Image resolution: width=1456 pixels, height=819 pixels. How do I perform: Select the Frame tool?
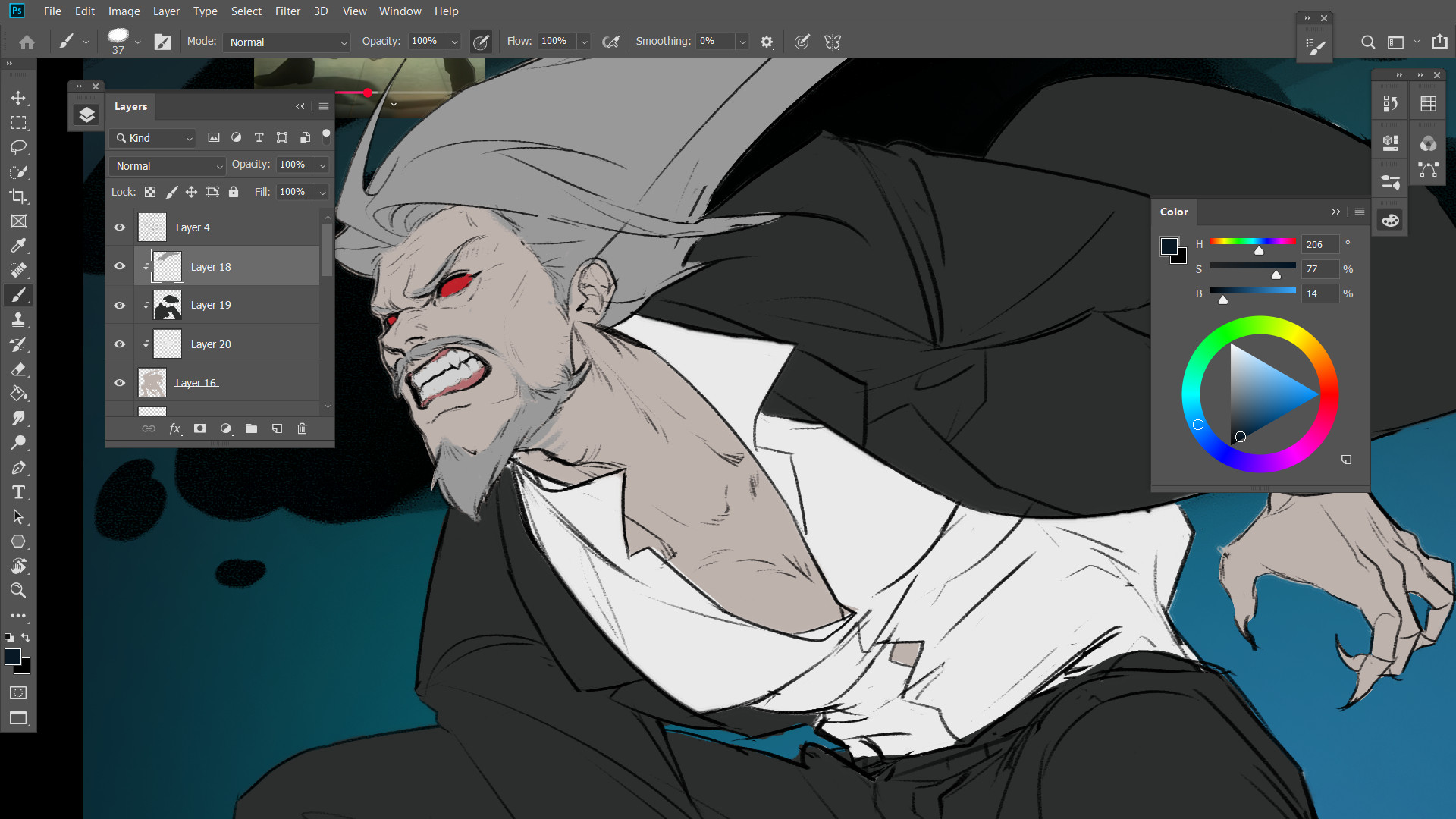click(x=18, y=221)
